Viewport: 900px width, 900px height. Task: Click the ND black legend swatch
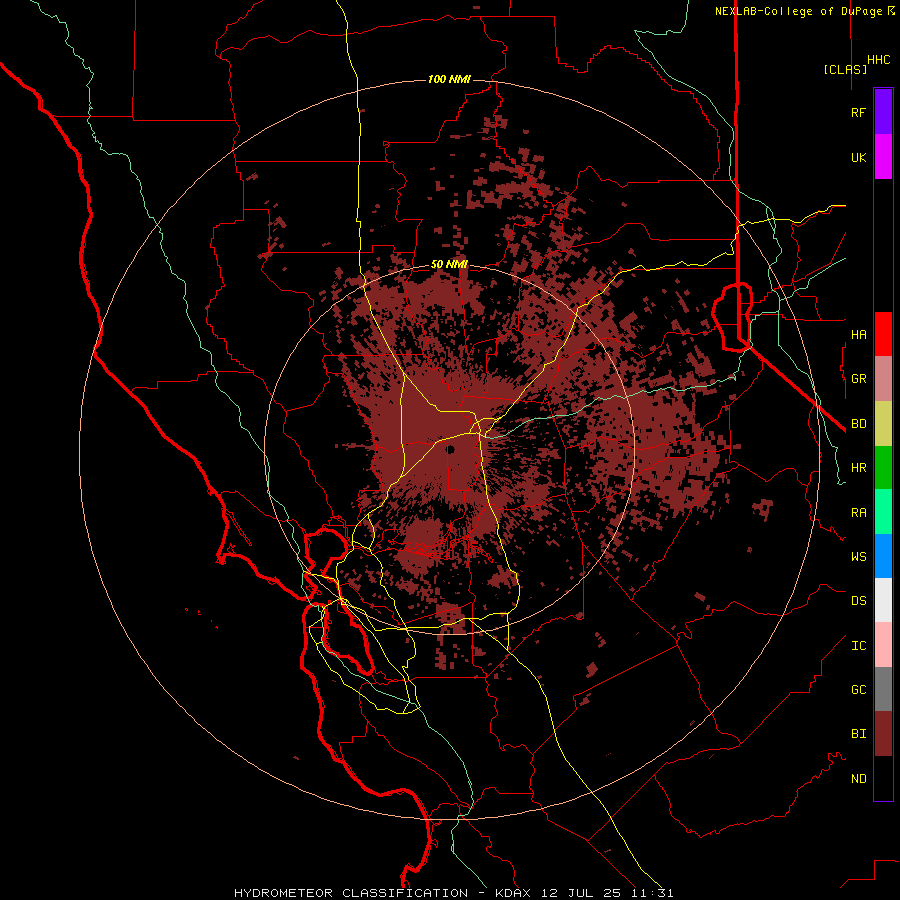883,778
